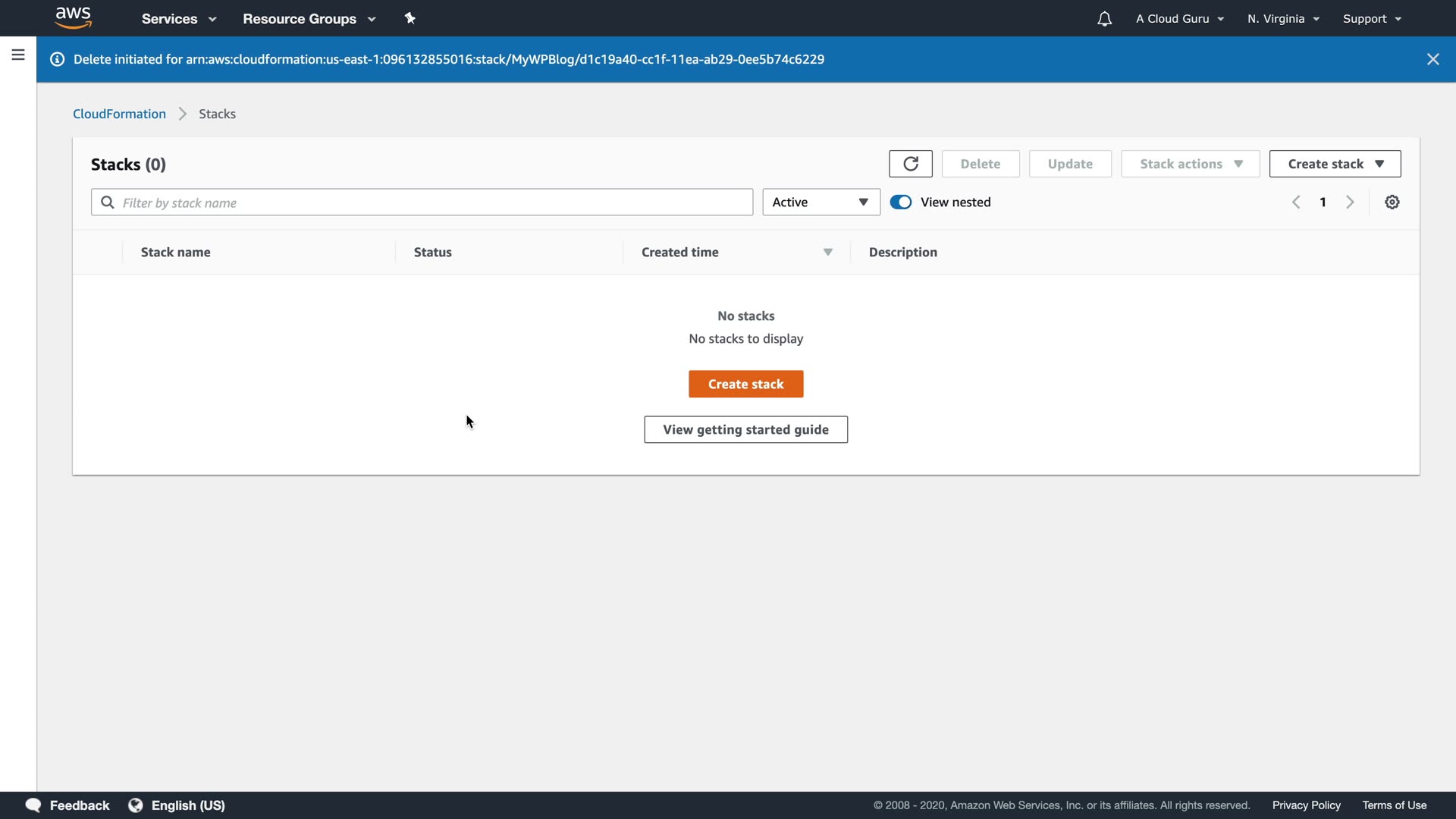Click the orange Create stack button
The height and width of the screenshot is (819, 1456).
point(745,384)
